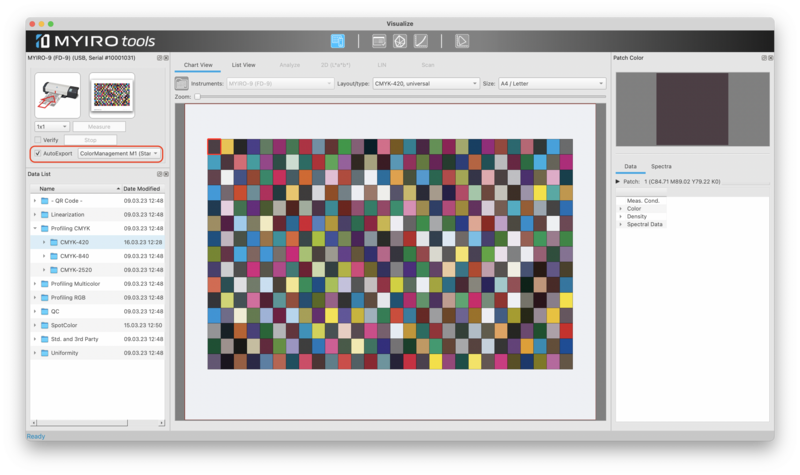Click the Meas. Cond. row
The image size is (800, 475).
[643, 201]
